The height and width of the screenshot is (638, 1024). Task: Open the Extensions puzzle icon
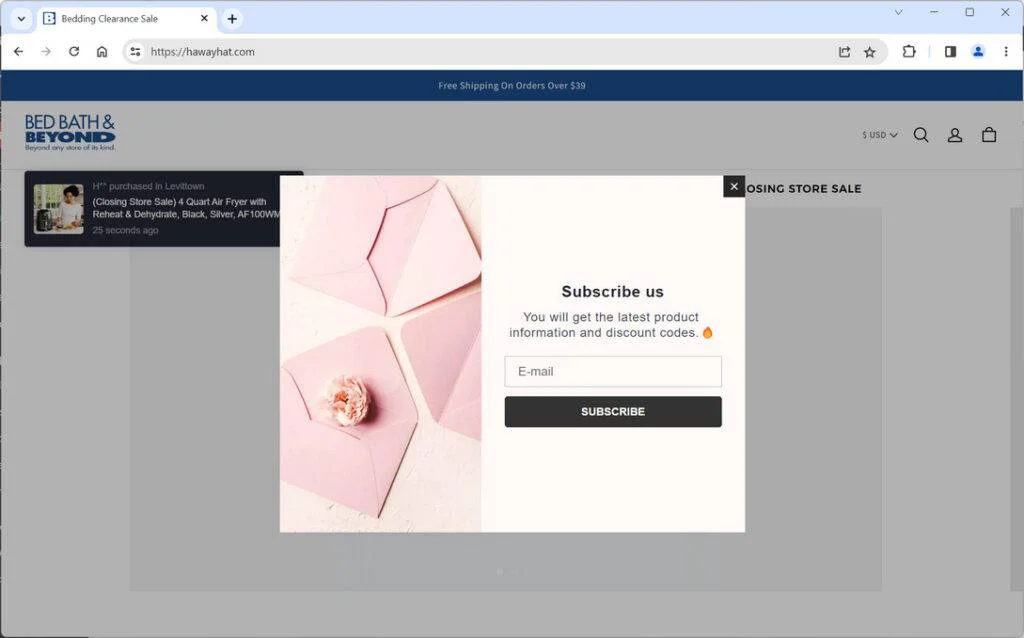[x=908, y=51]
